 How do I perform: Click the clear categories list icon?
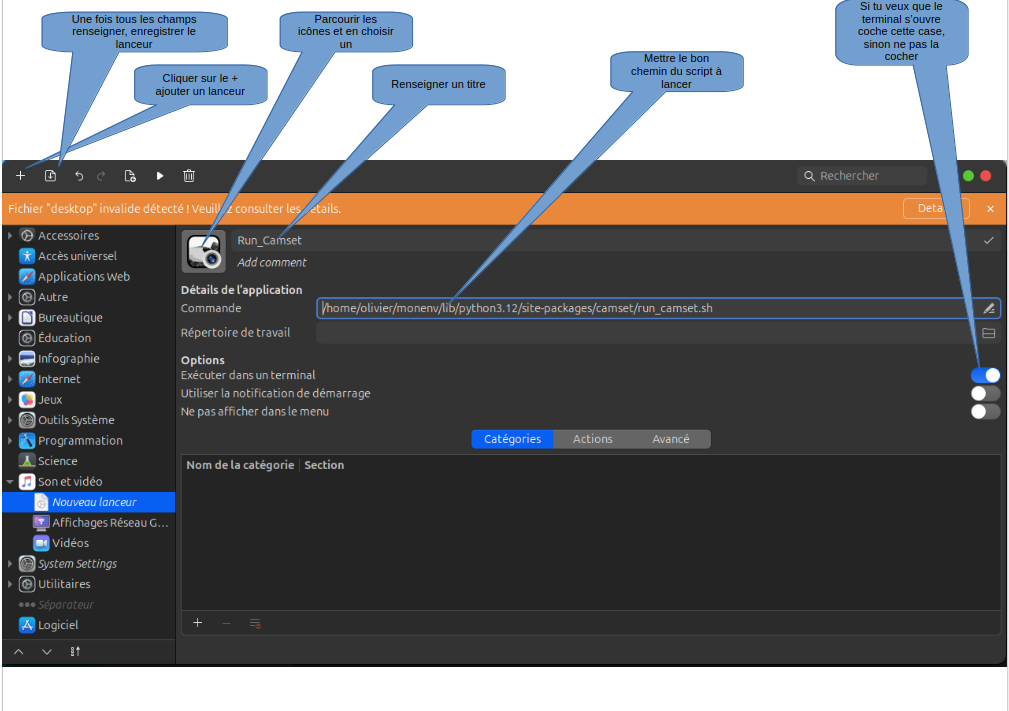point(255,623)
